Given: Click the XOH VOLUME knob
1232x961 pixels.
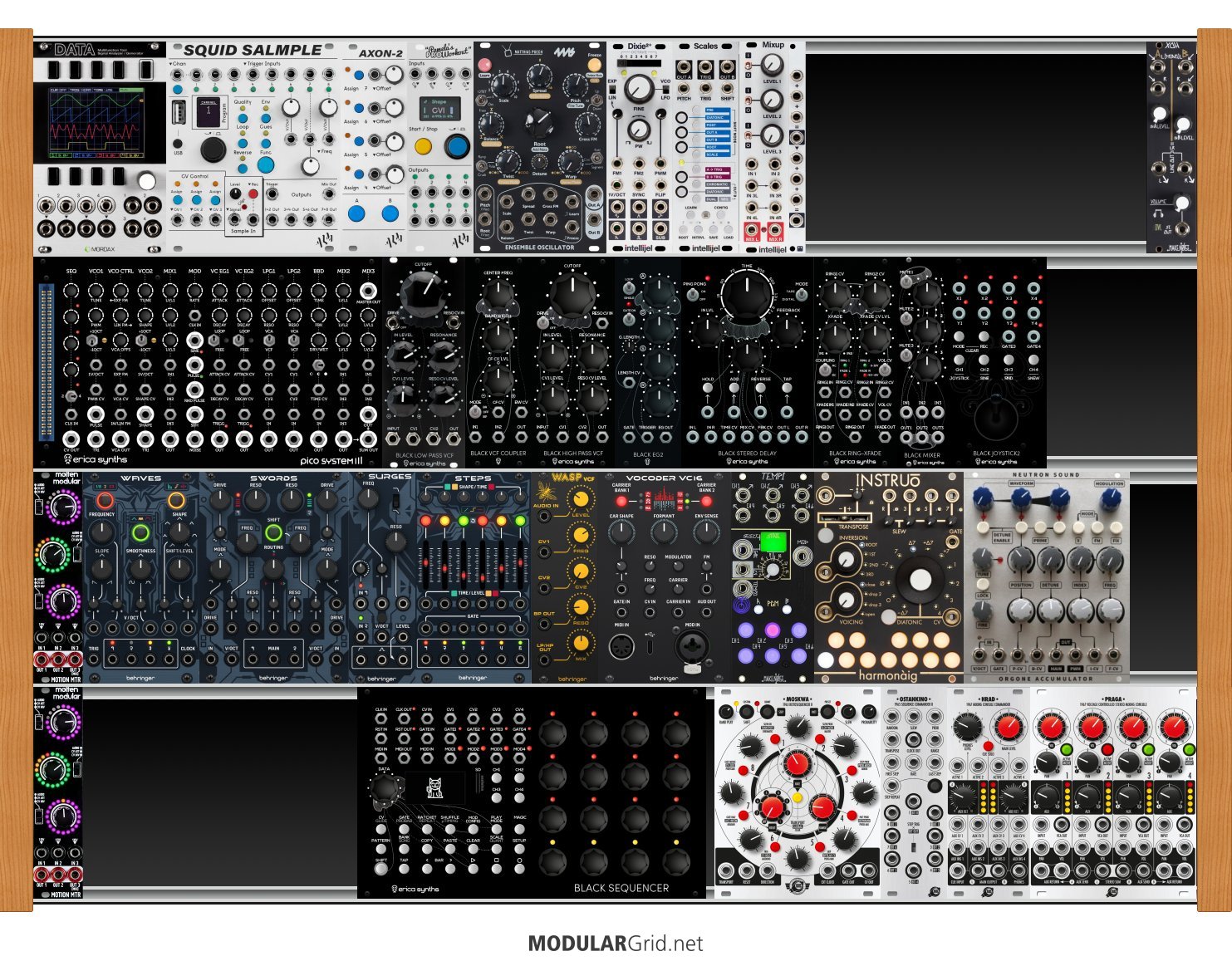Looking at the screenshot, I should pos(1180,203).
